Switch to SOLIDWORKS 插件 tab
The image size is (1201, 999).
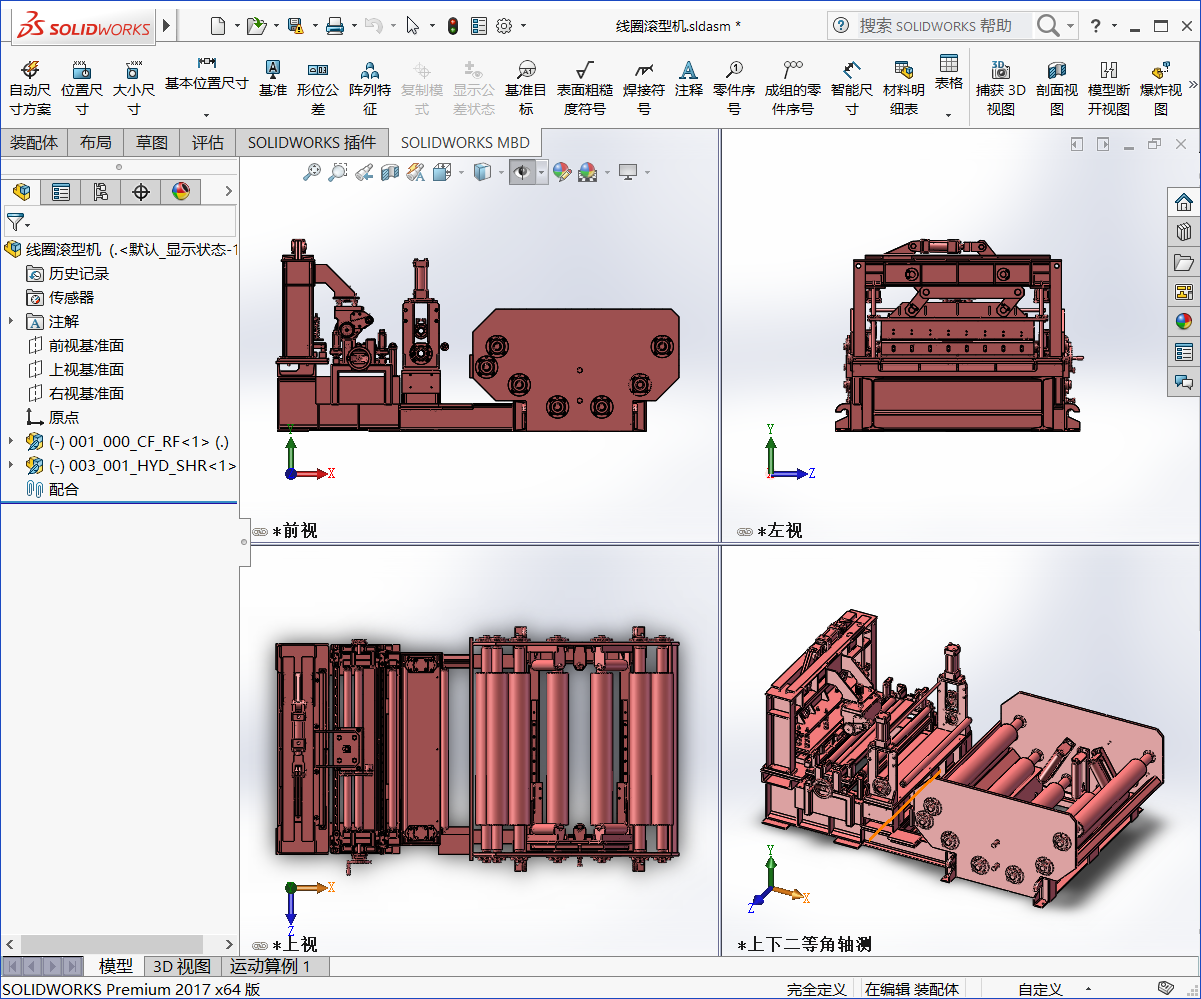(312, 142)
